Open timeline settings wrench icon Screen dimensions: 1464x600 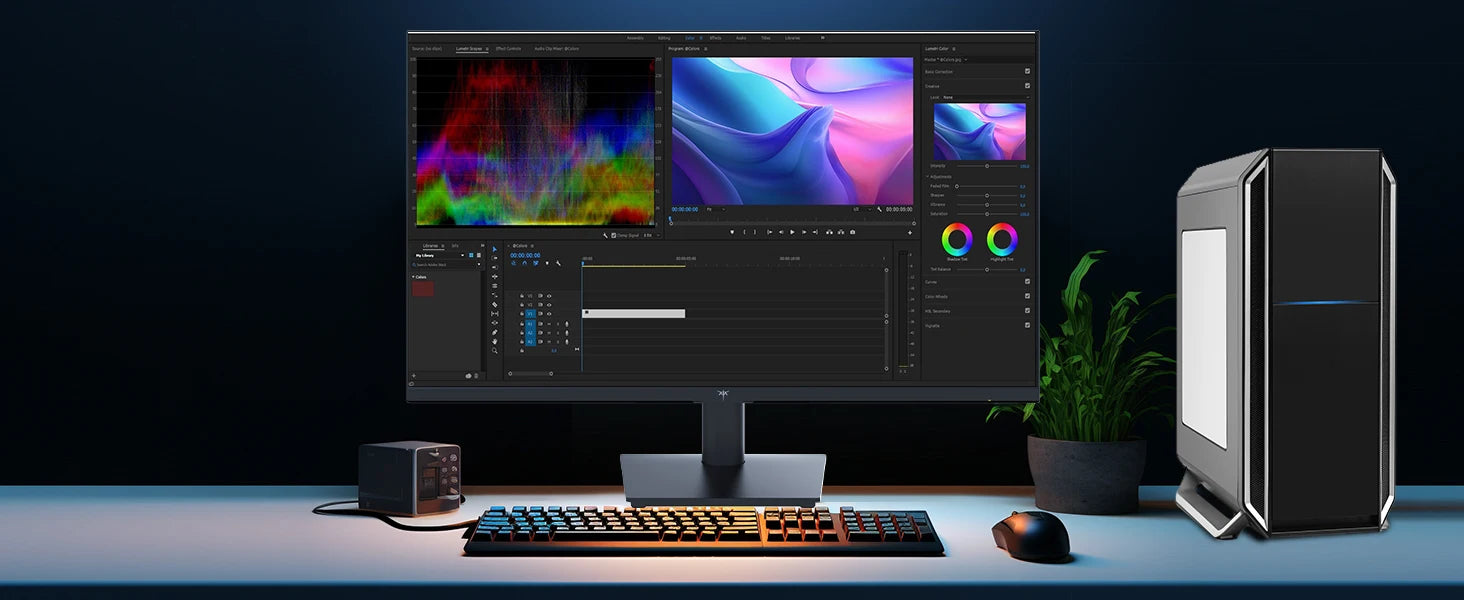point(558,263)
